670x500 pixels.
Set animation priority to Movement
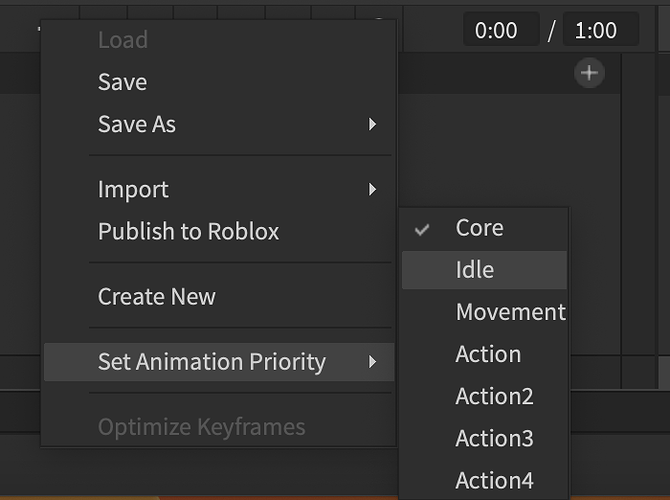(x=510, y=312)
